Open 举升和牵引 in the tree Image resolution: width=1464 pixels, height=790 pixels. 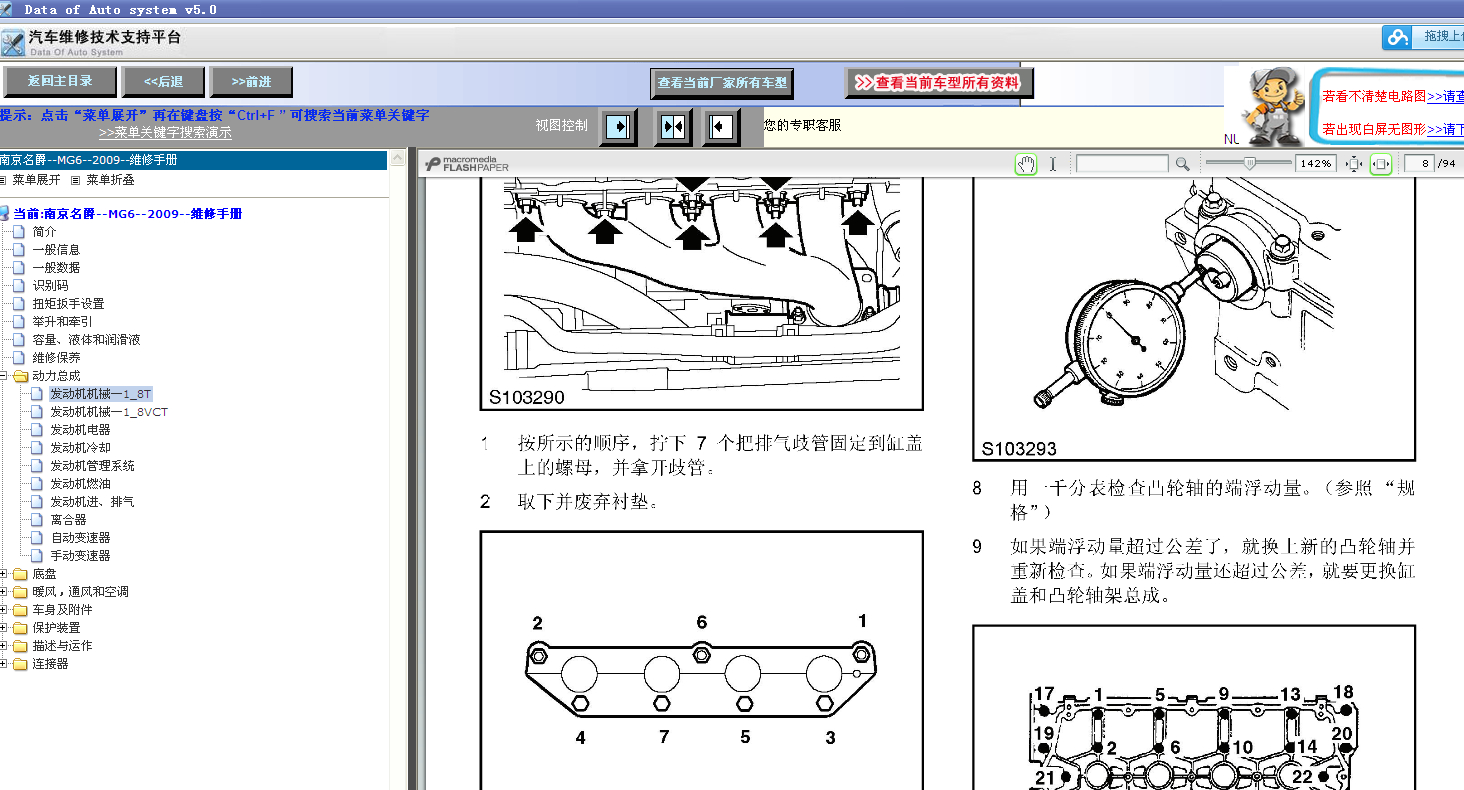click(x=62, y=322)
